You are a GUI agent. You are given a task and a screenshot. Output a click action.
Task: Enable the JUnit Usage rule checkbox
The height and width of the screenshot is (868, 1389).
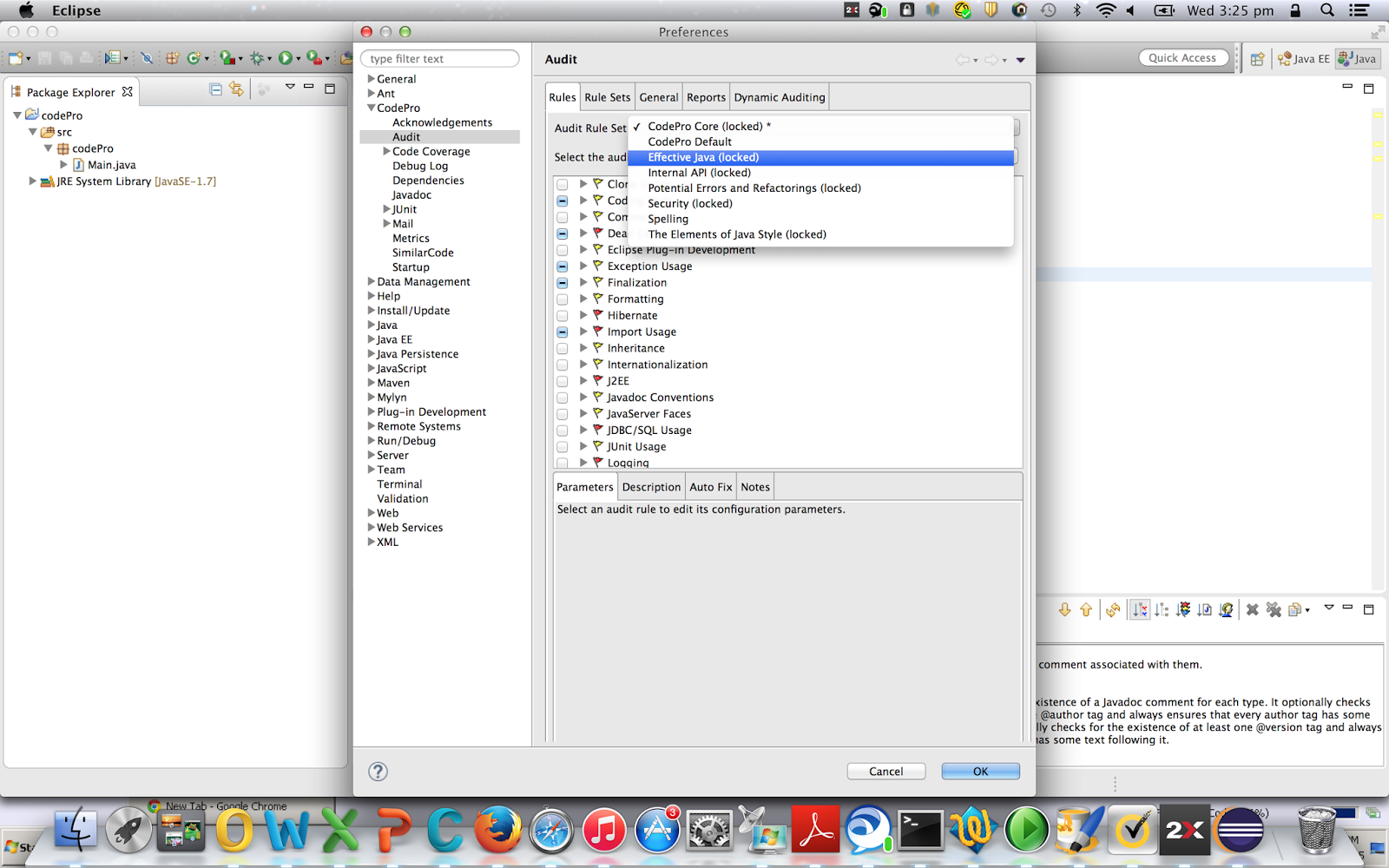563,447
